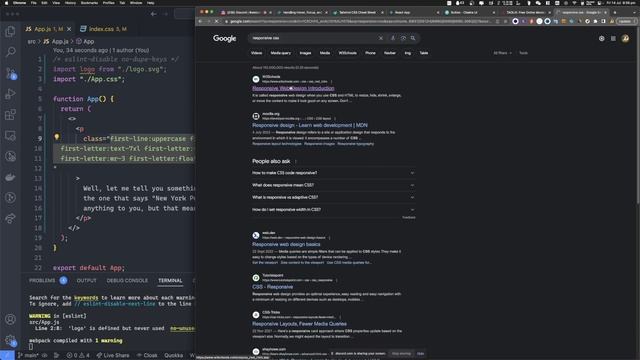Hide the screen sharing notification

[x=420, y=353]
